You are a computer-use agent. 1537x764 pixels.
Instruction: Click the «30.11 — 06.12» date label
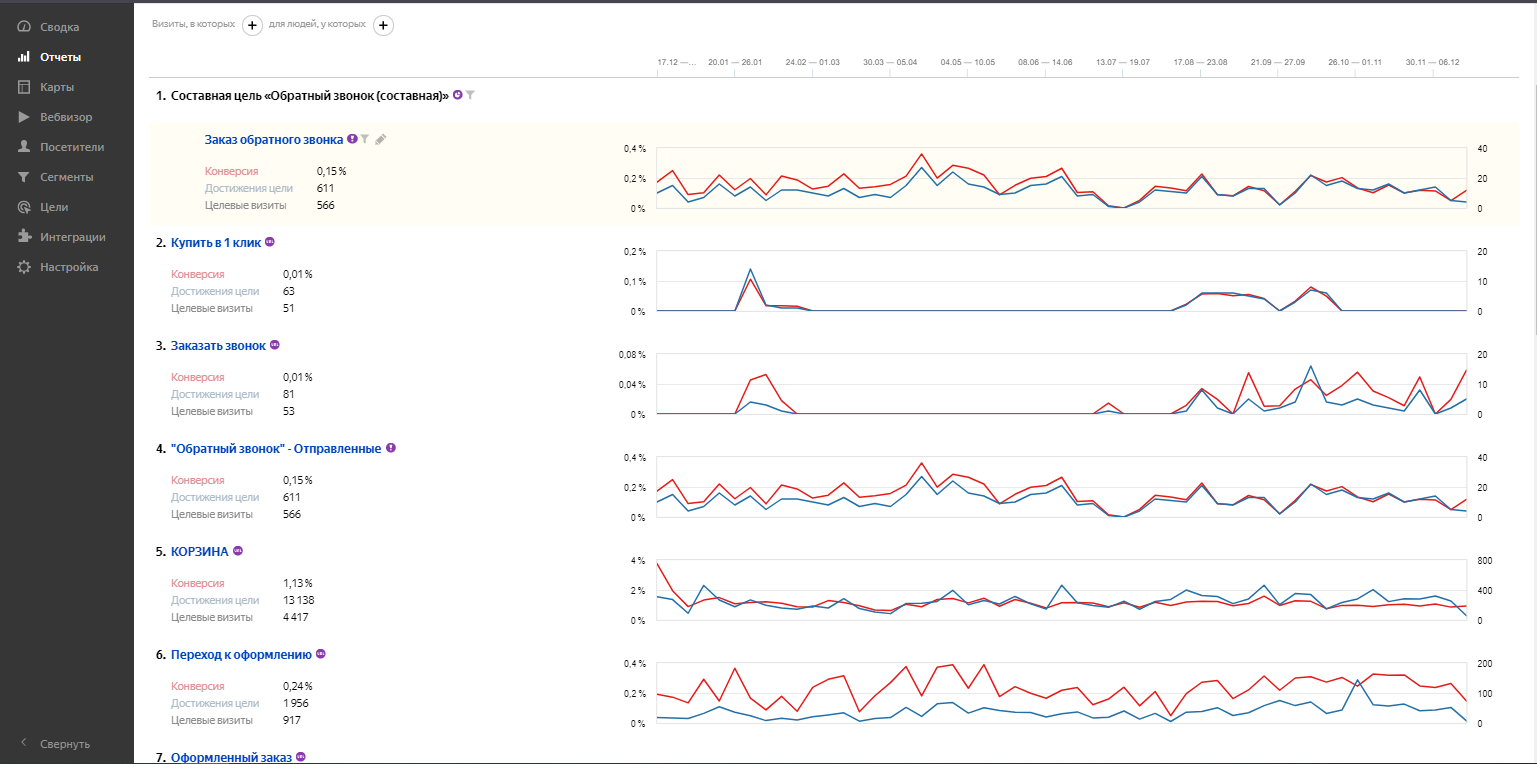(1433, 62)
